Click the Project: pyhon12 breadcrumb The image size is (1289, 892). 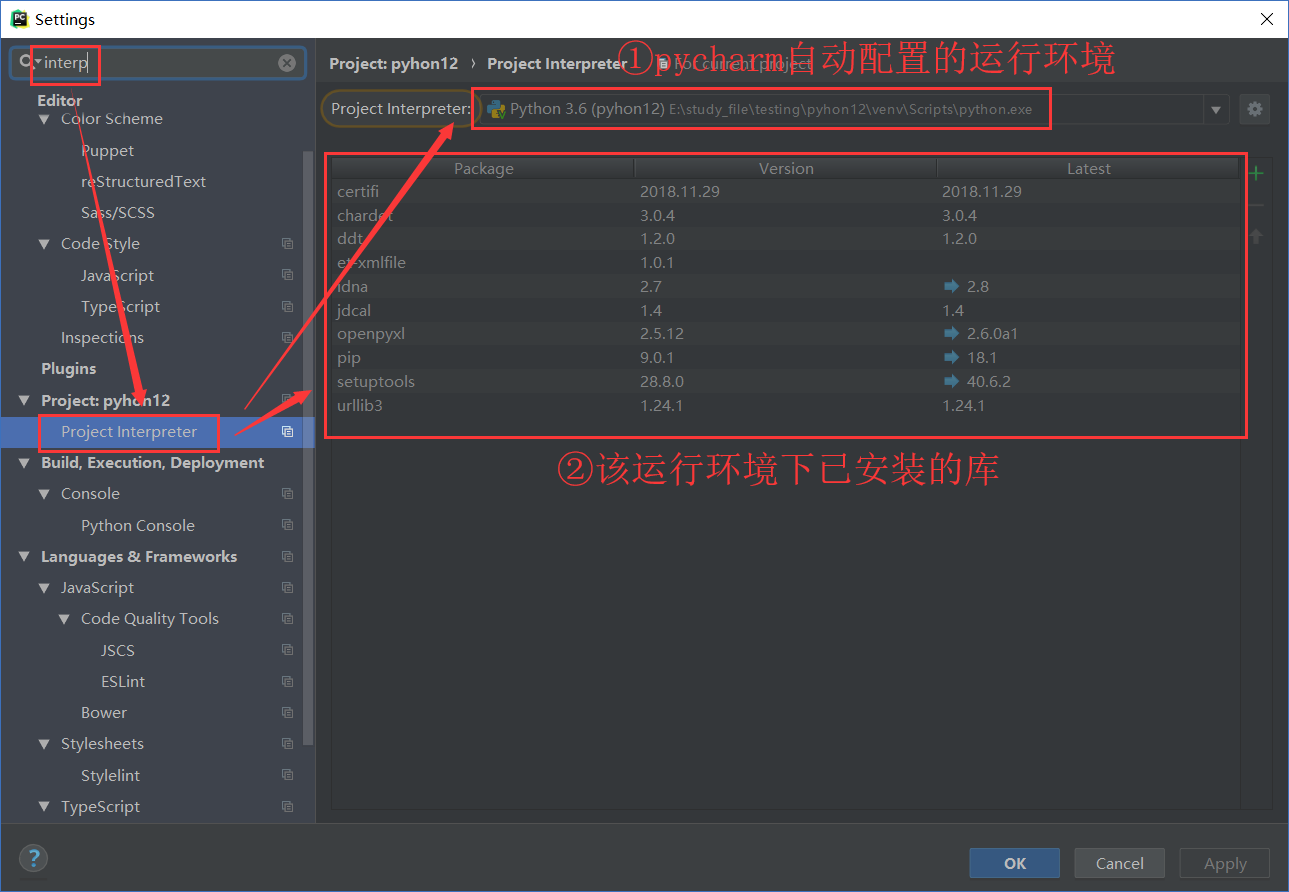(394, 63)
